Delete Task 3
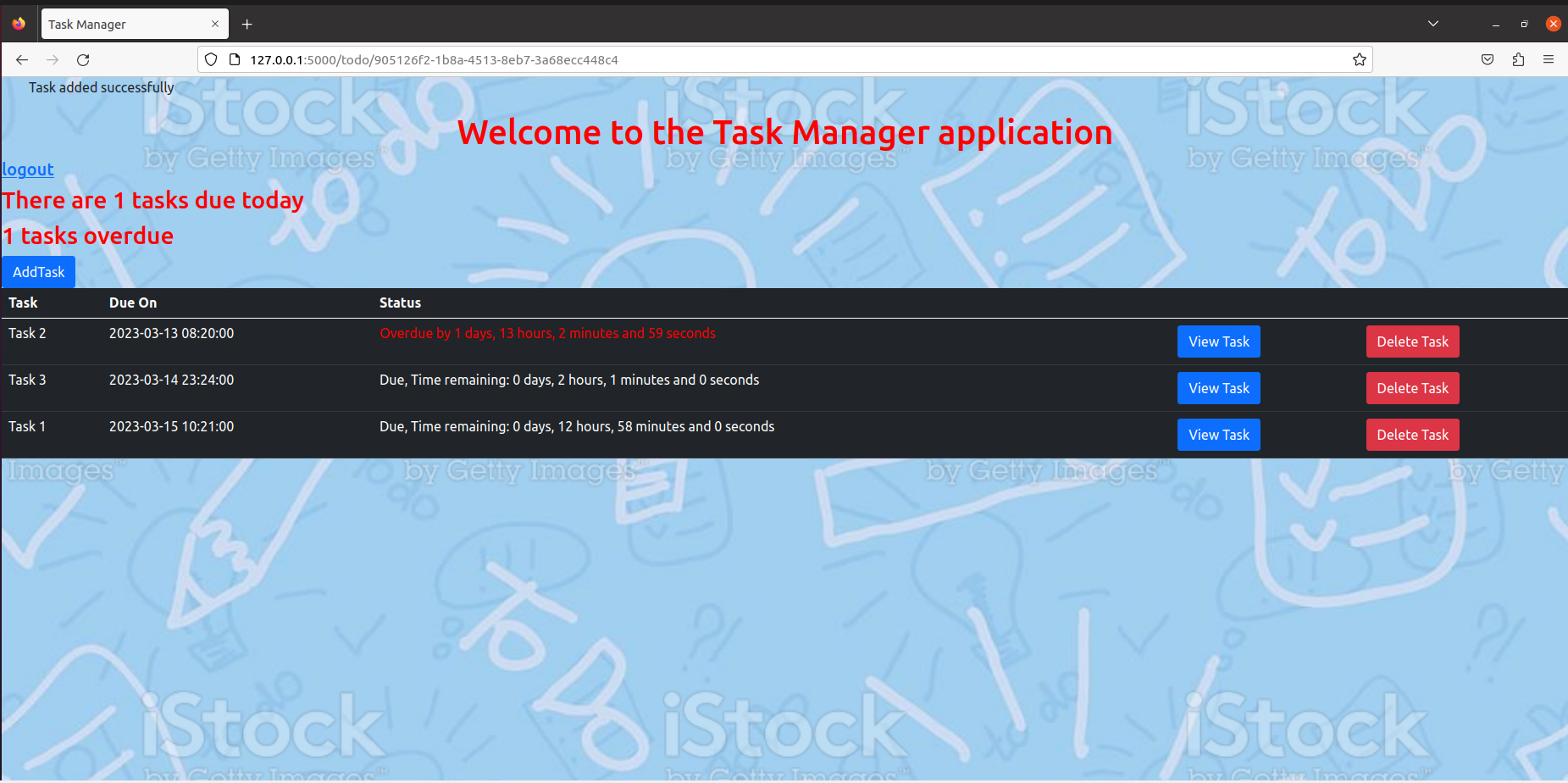 coord(1411,388)
